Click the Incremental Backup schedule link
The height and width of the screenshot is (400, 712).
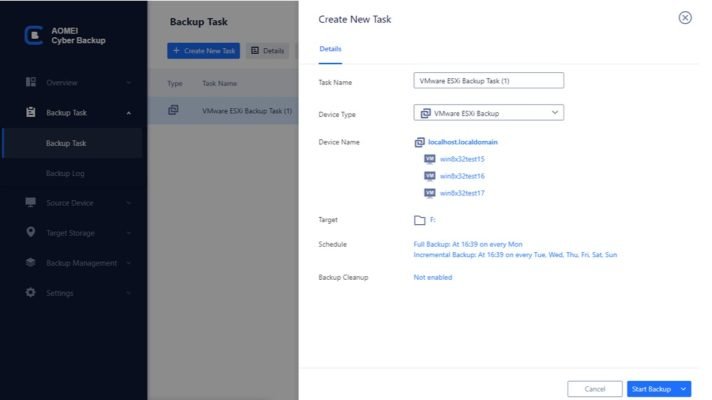[515, 255]
